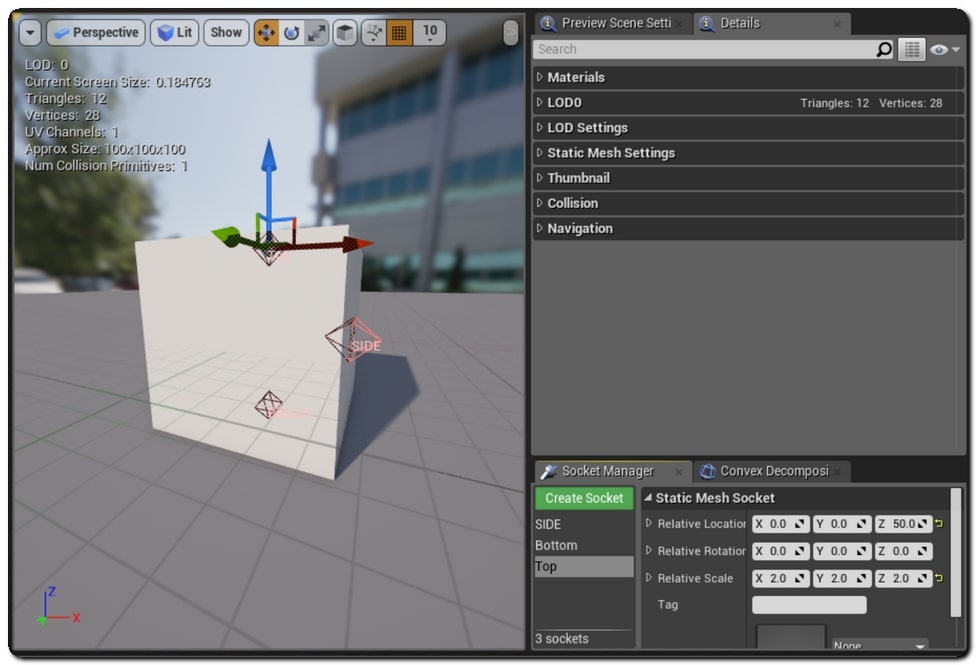
Task: Close the Details tab
Action: pos(837,24)
